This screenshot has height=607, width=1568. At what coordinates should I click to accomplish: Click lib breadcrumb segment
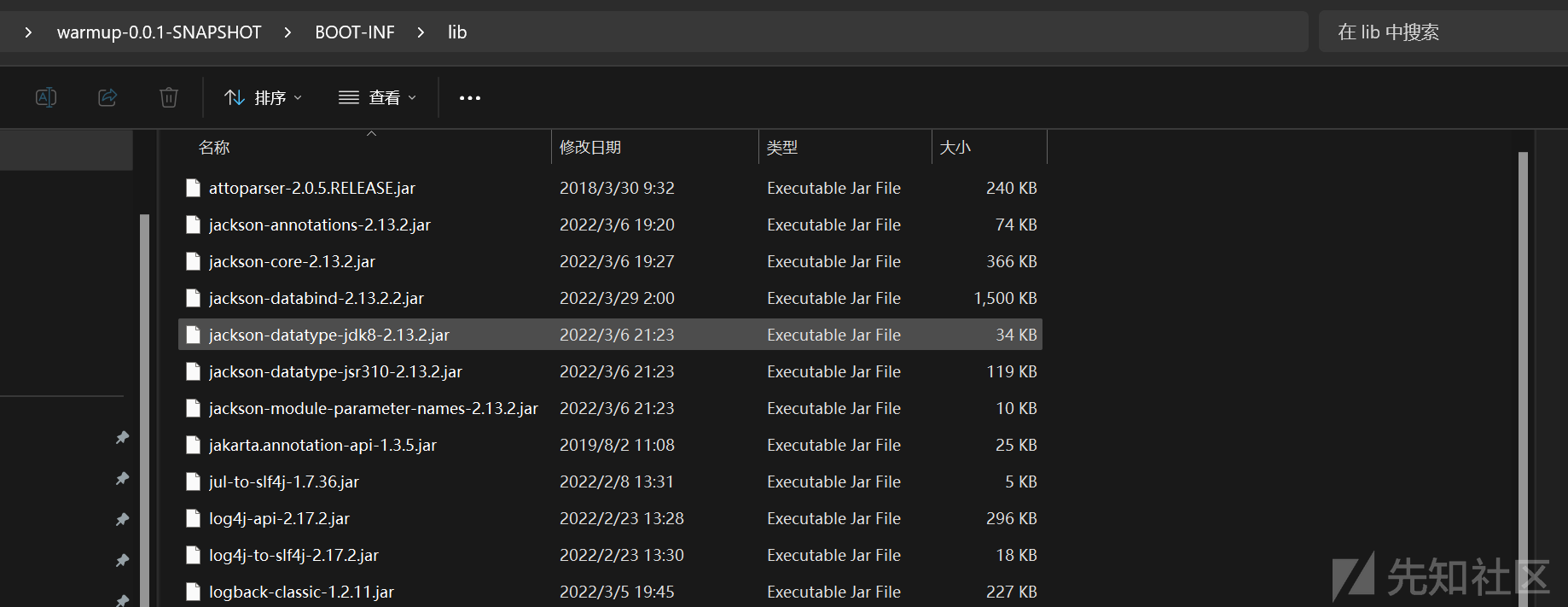(457, 32)
